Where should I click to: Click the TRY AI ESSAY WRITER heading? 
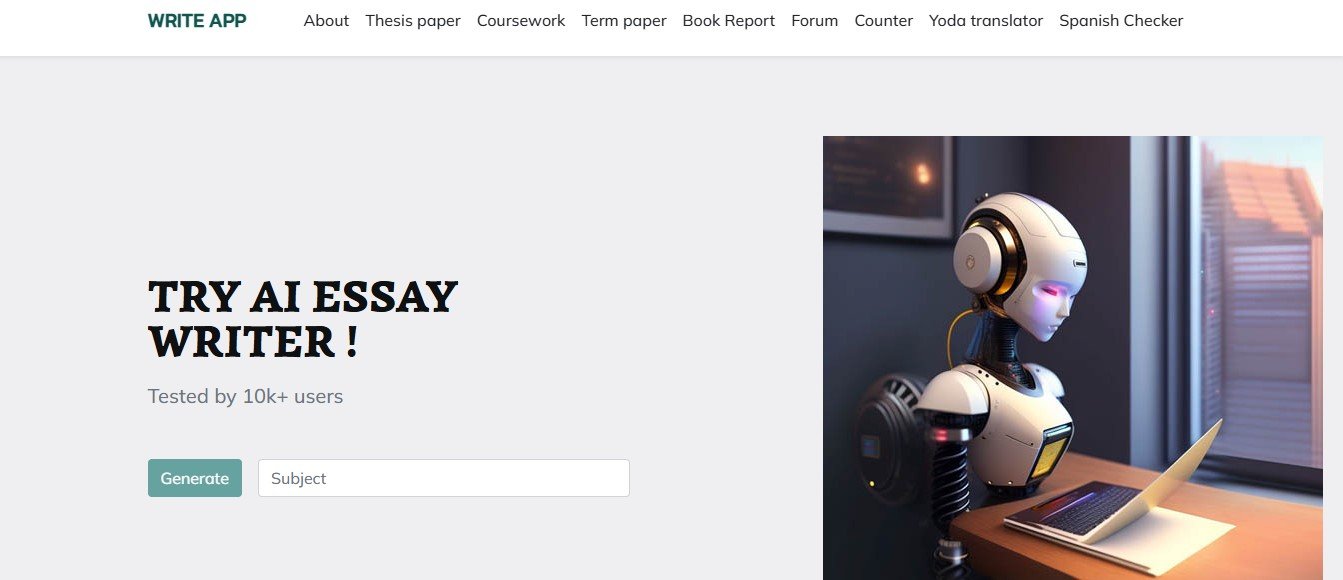(303, 319)
